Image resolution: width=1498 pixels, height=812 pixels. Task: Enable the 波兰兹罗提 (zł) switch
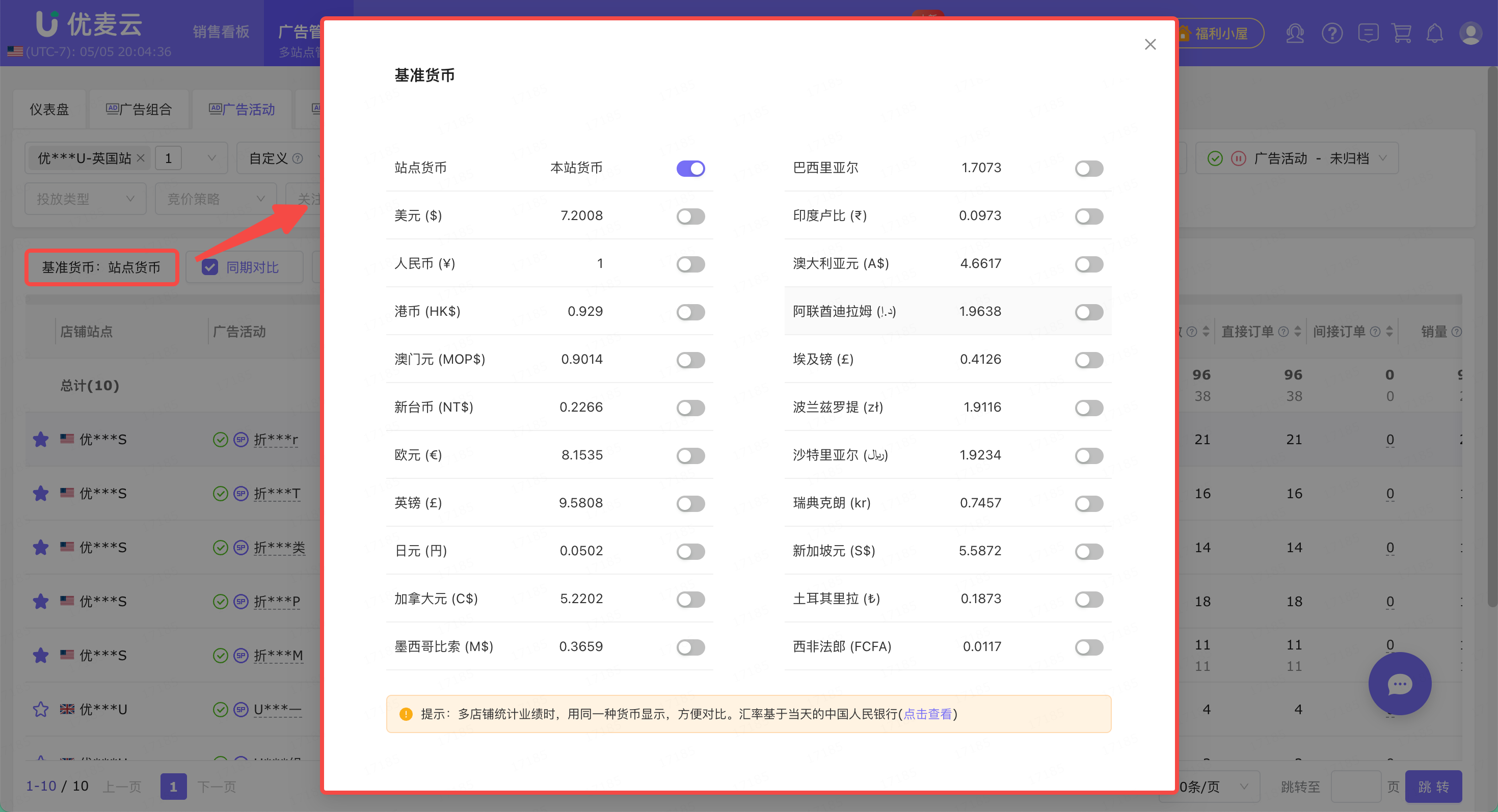[1089, 408]
